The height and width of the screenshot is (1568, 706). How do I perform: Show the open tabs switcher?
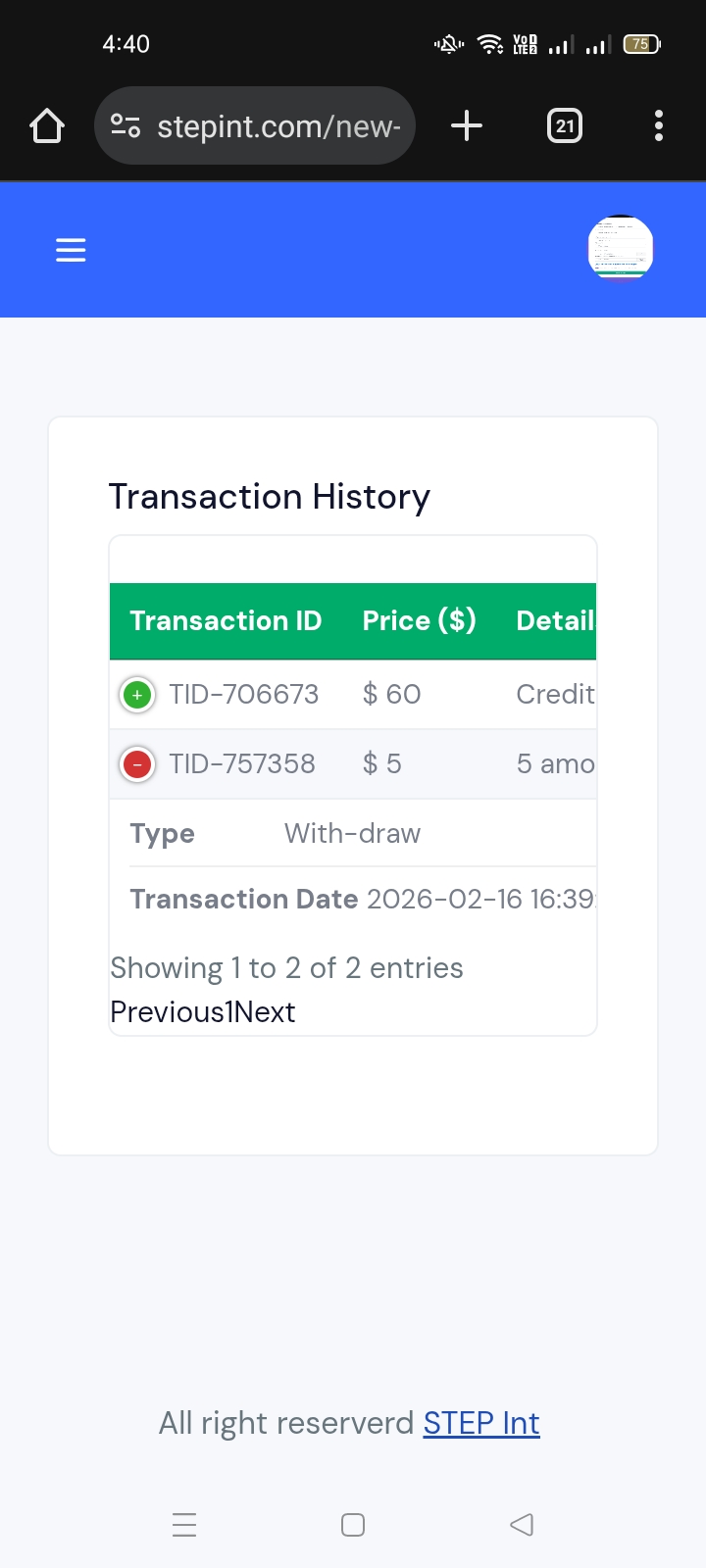click(565, 125)
